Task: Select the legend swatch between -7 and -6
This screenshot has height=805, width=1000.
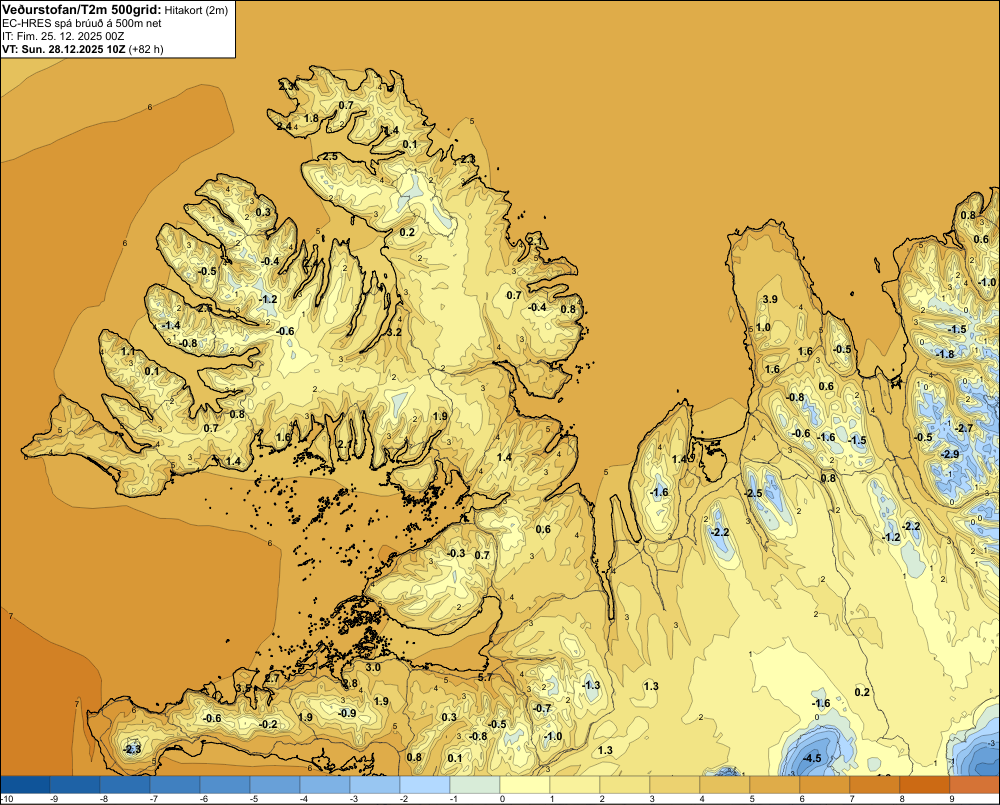Action: [175, 784]
